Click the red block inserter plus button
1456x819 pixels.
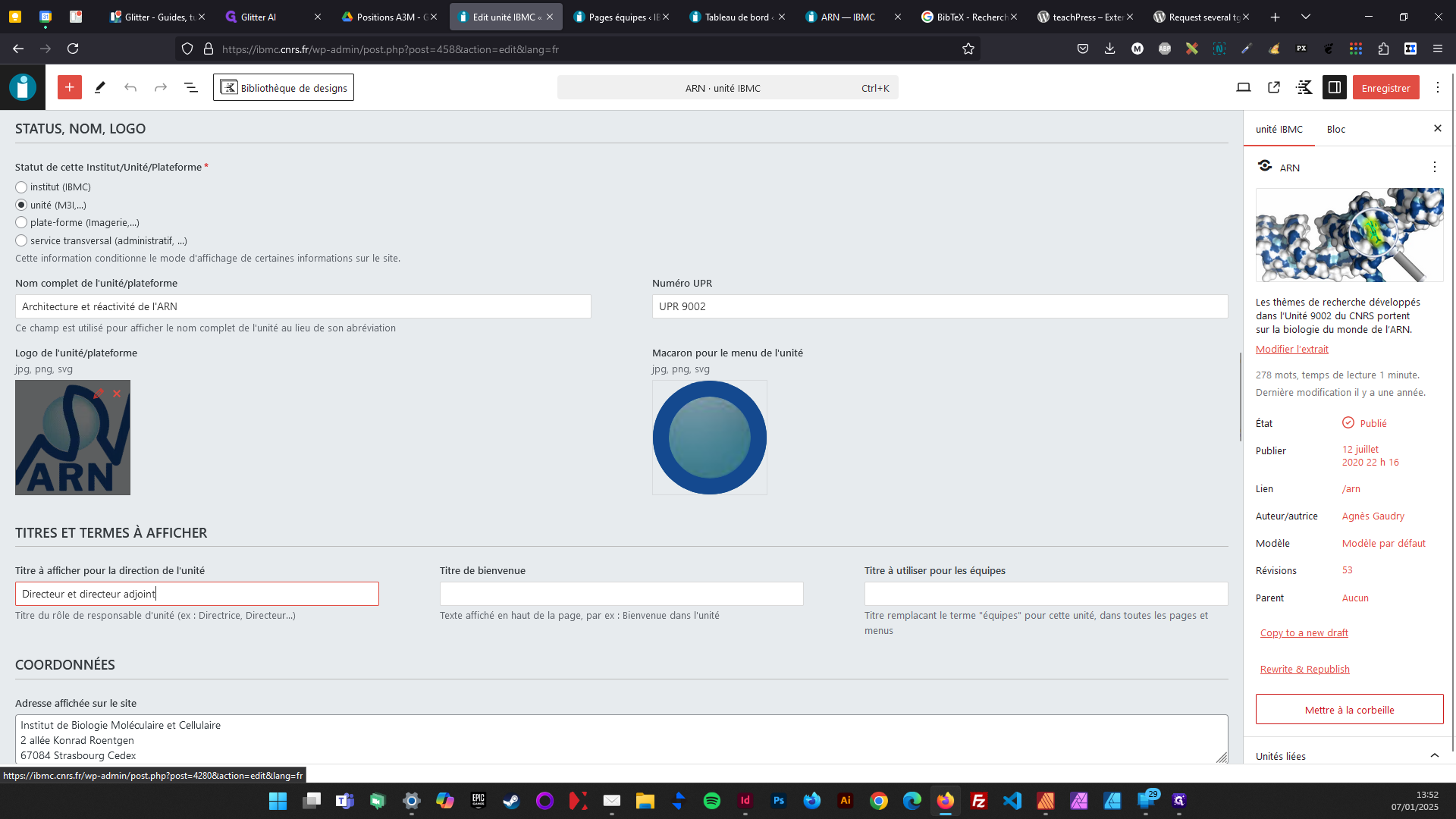tap(69, 87)
